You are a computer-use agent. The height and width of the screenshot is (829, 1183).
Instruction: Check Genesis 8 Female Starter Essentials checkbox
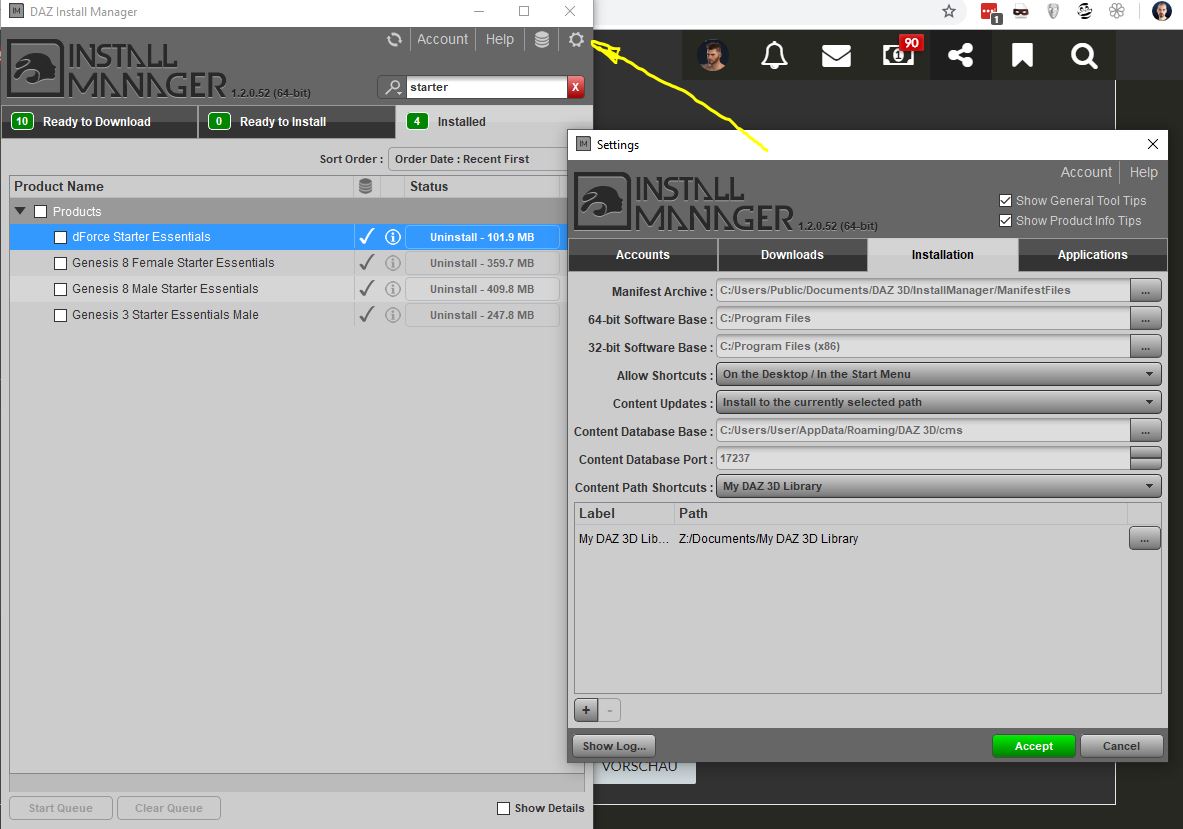[x=60, y=263]
